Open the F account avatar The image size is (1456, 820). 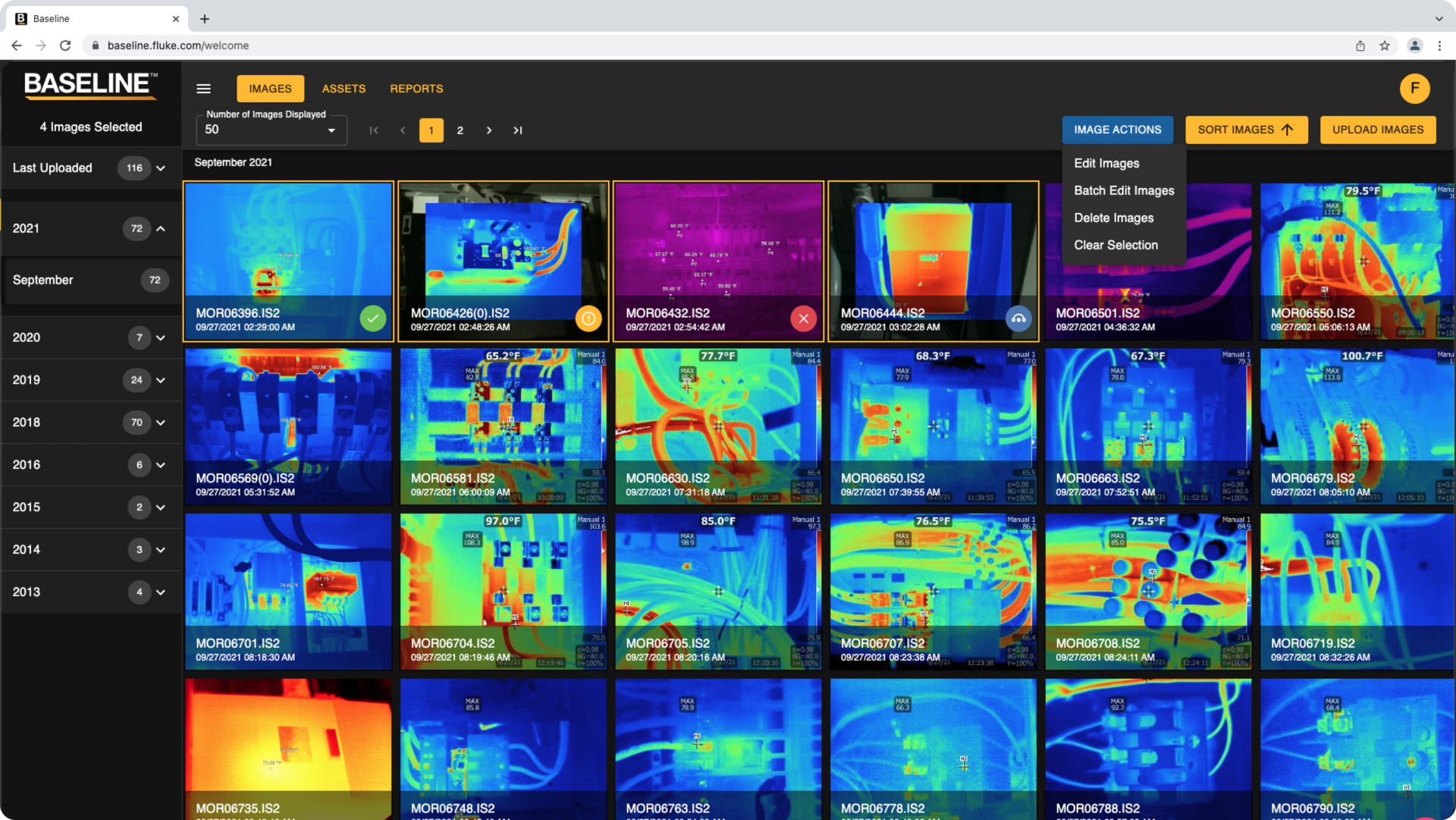tap(1415, 88)
